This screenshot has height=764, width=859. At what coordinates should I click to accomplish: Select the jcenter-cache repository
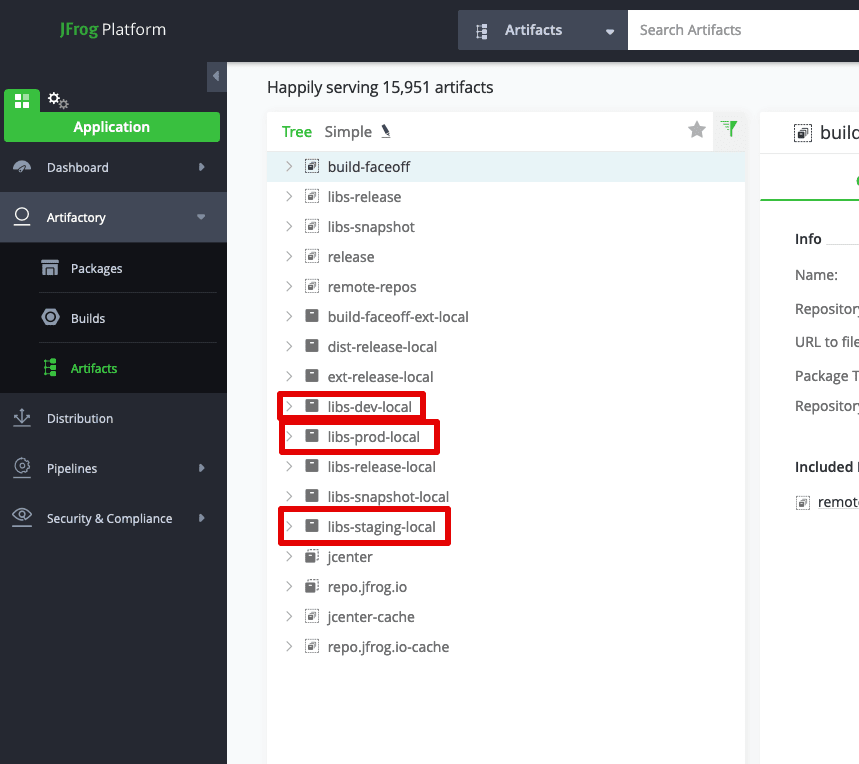coord(370,617)
